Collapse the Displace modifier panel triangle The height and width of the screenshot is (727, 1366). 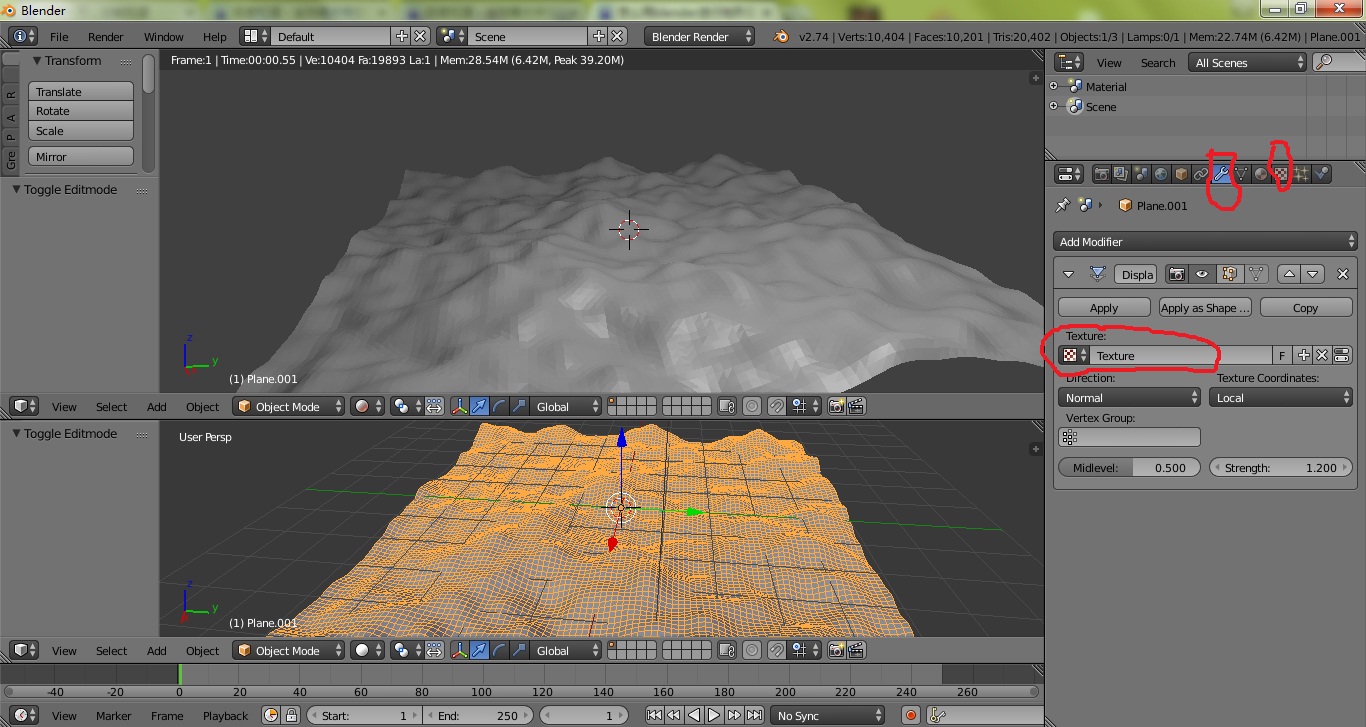1069,274
